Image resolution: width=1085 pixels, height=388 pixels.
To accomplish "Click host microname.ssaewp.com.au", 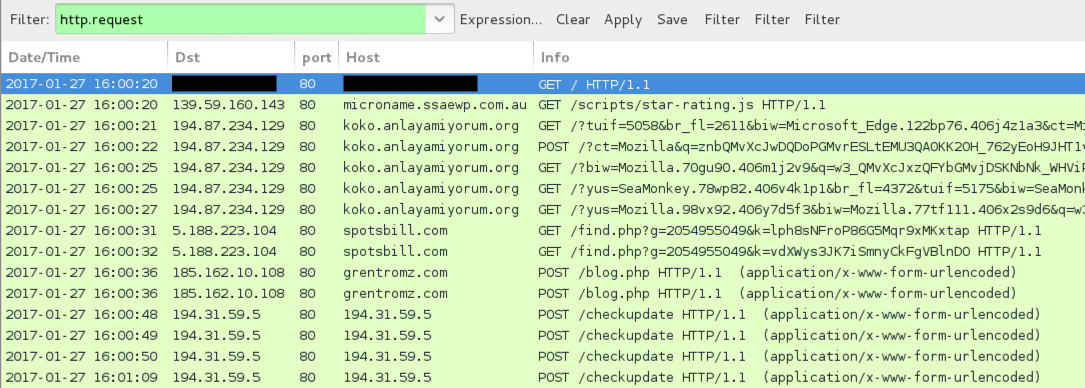I will [x=435, y=105].
